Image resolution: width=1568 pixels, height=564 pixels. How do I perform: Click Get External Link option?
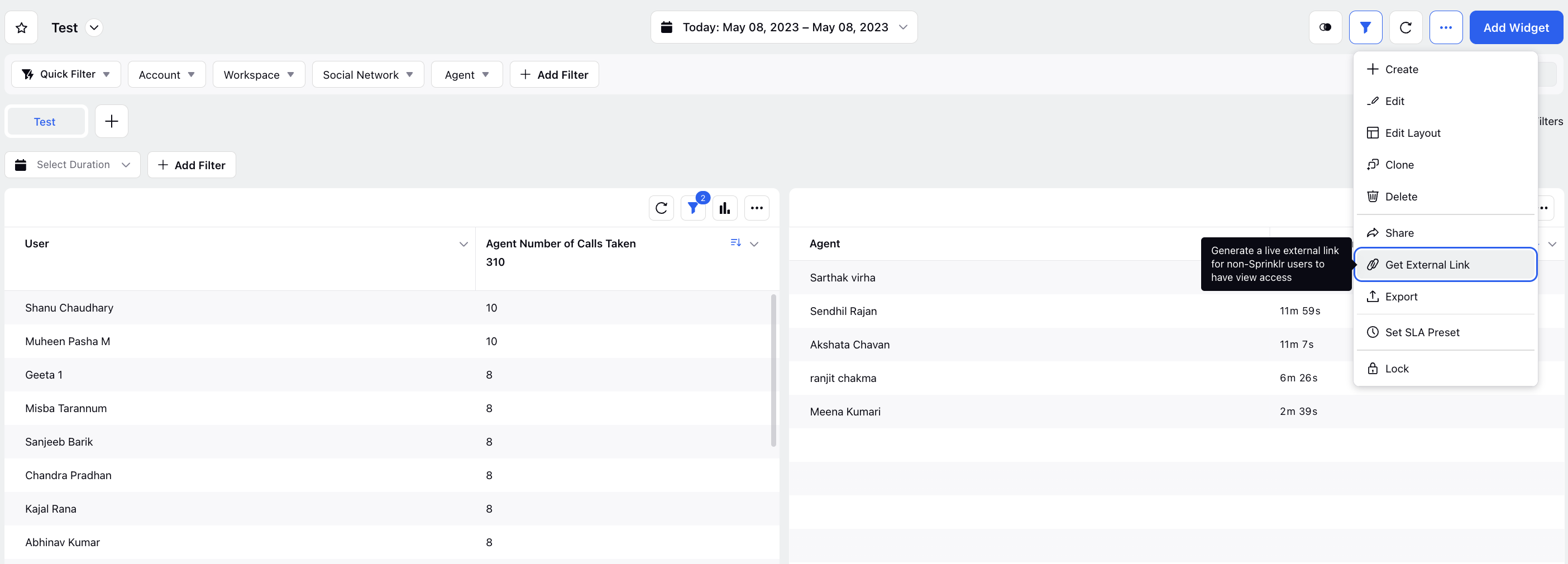pos(1445,265)
